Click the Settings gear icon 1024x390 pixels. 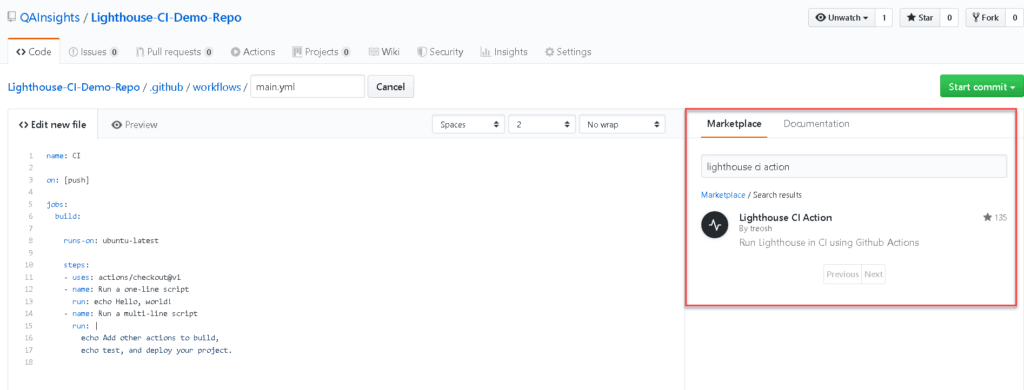[x=550, y=52]
